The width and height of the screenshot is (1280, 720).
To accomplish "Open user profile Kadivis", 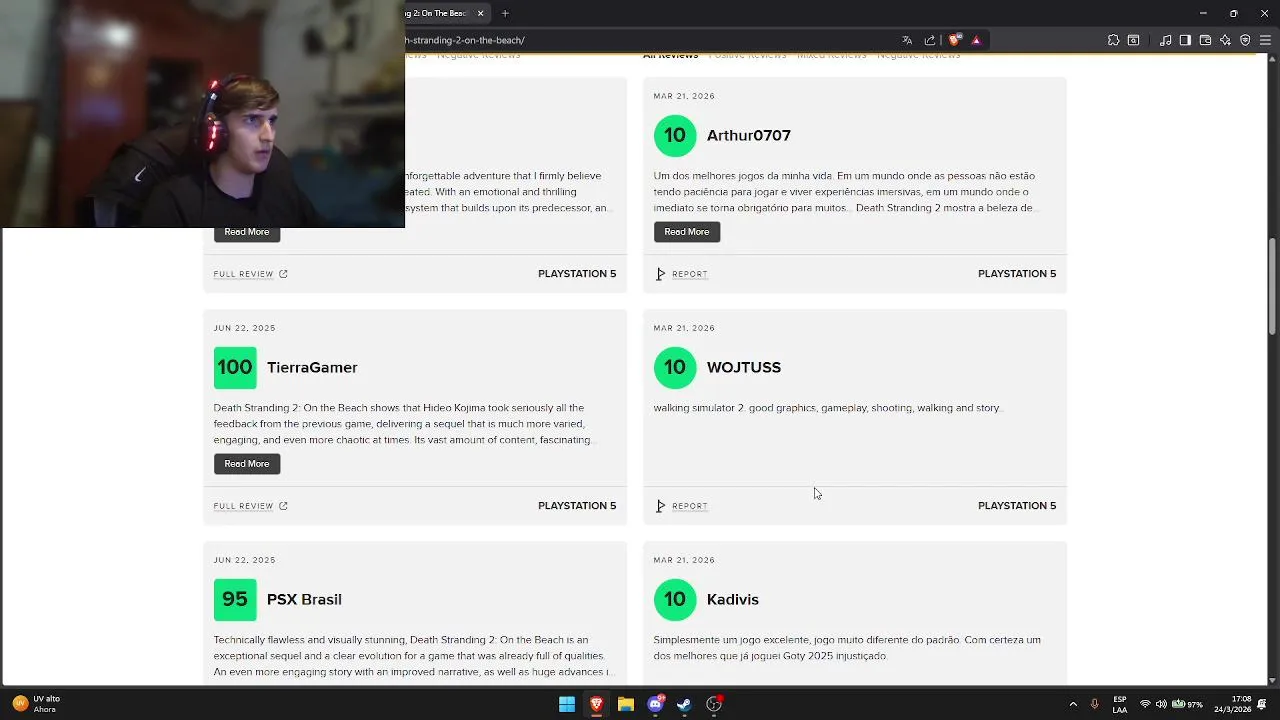I will pos(733,599).
